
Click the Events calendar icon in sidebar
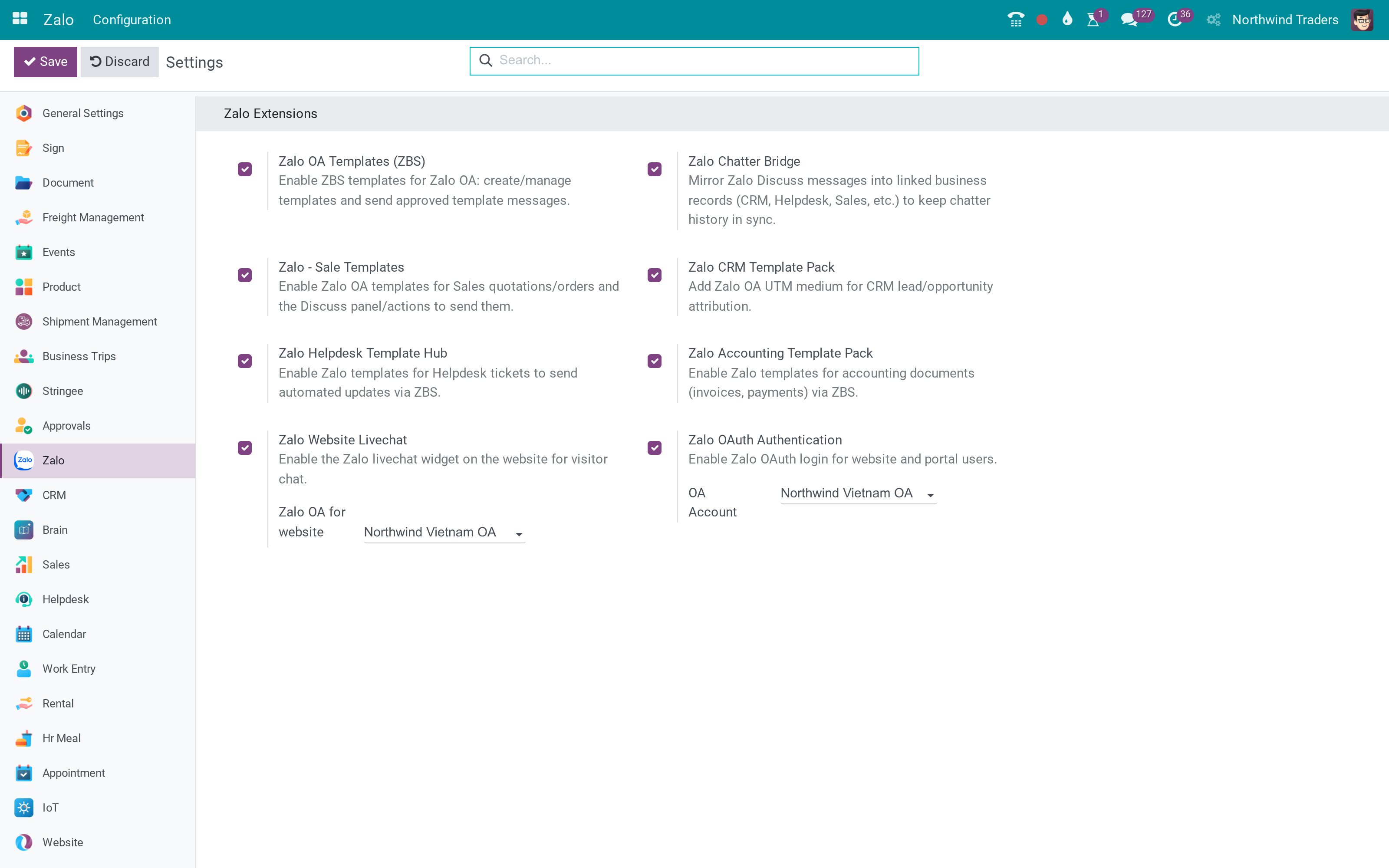click(x=23, y=252)
